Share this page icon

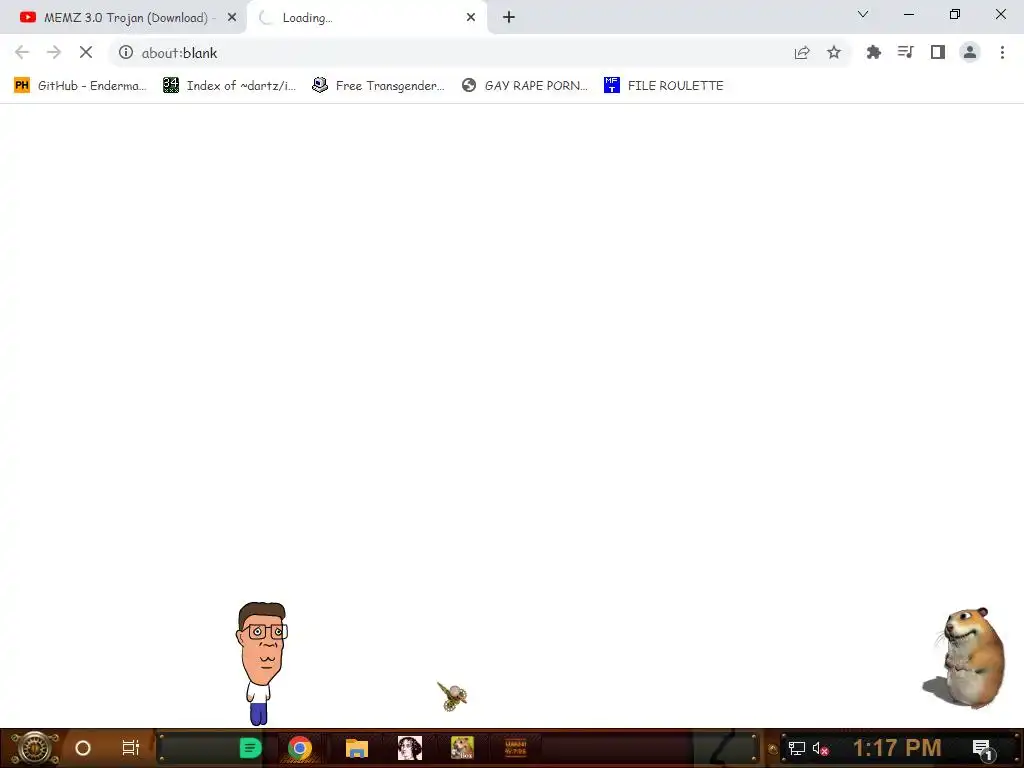[x=802, y=52]
